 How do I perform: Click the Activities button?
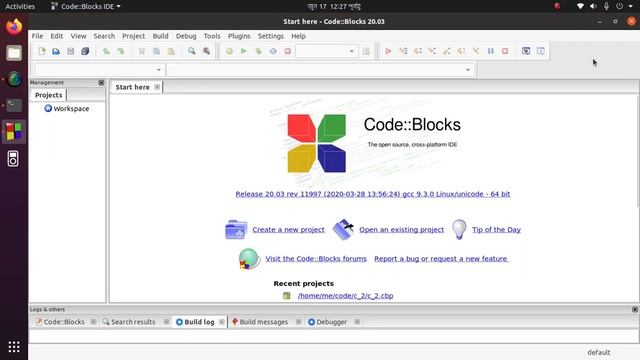(20, 6)
